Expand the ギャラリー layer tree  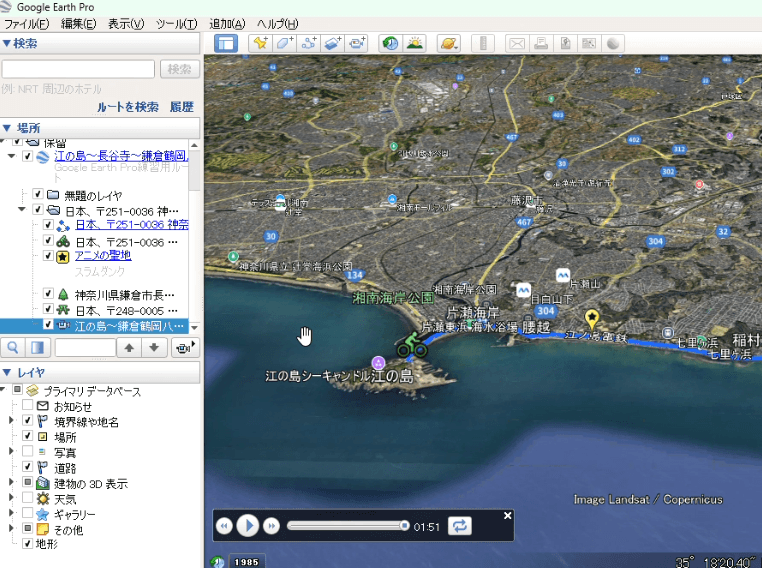click(x=11, y=513)
